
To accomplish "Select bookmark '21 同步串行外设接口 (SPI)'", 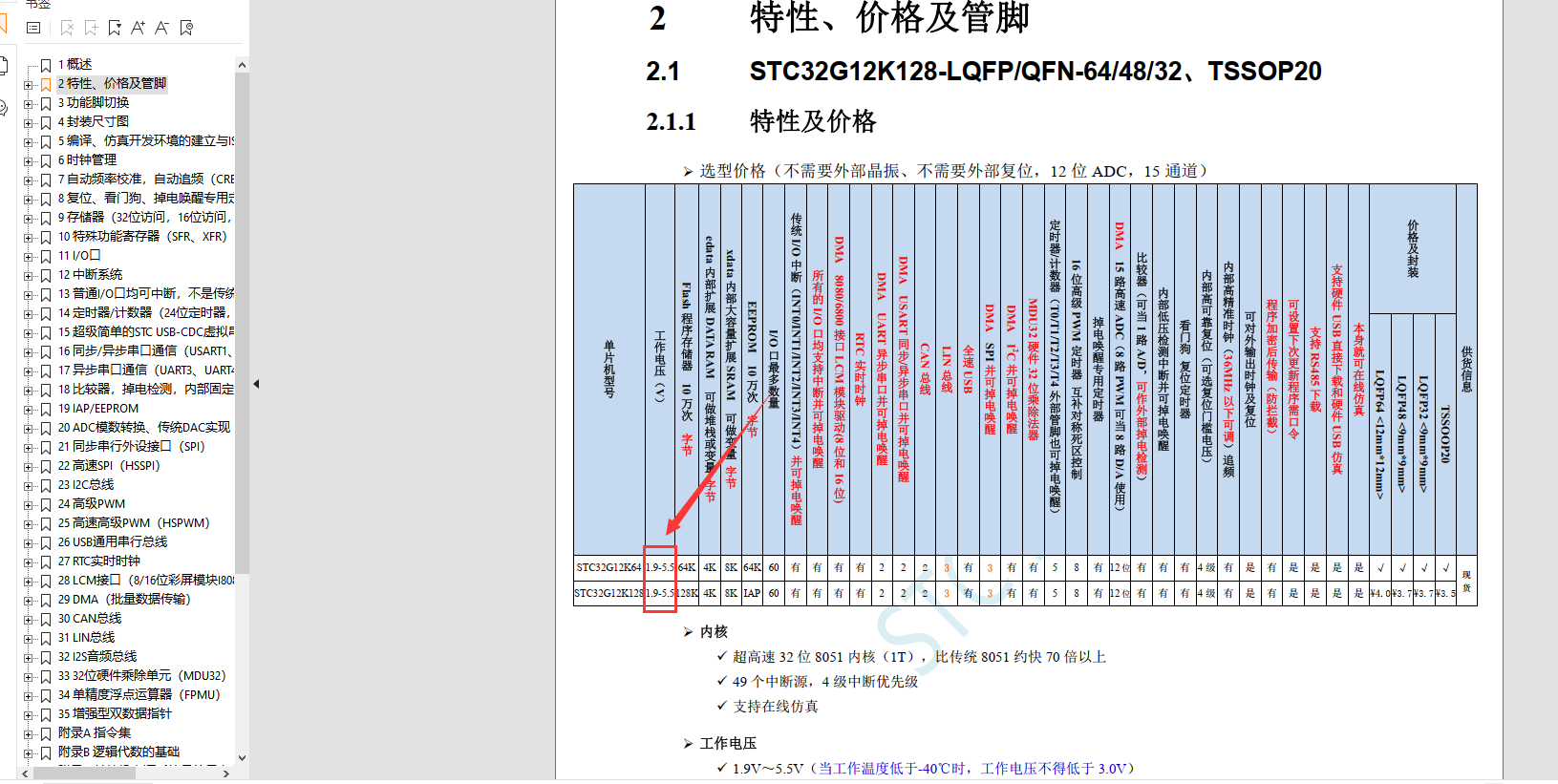I will (x=132, y=446).
